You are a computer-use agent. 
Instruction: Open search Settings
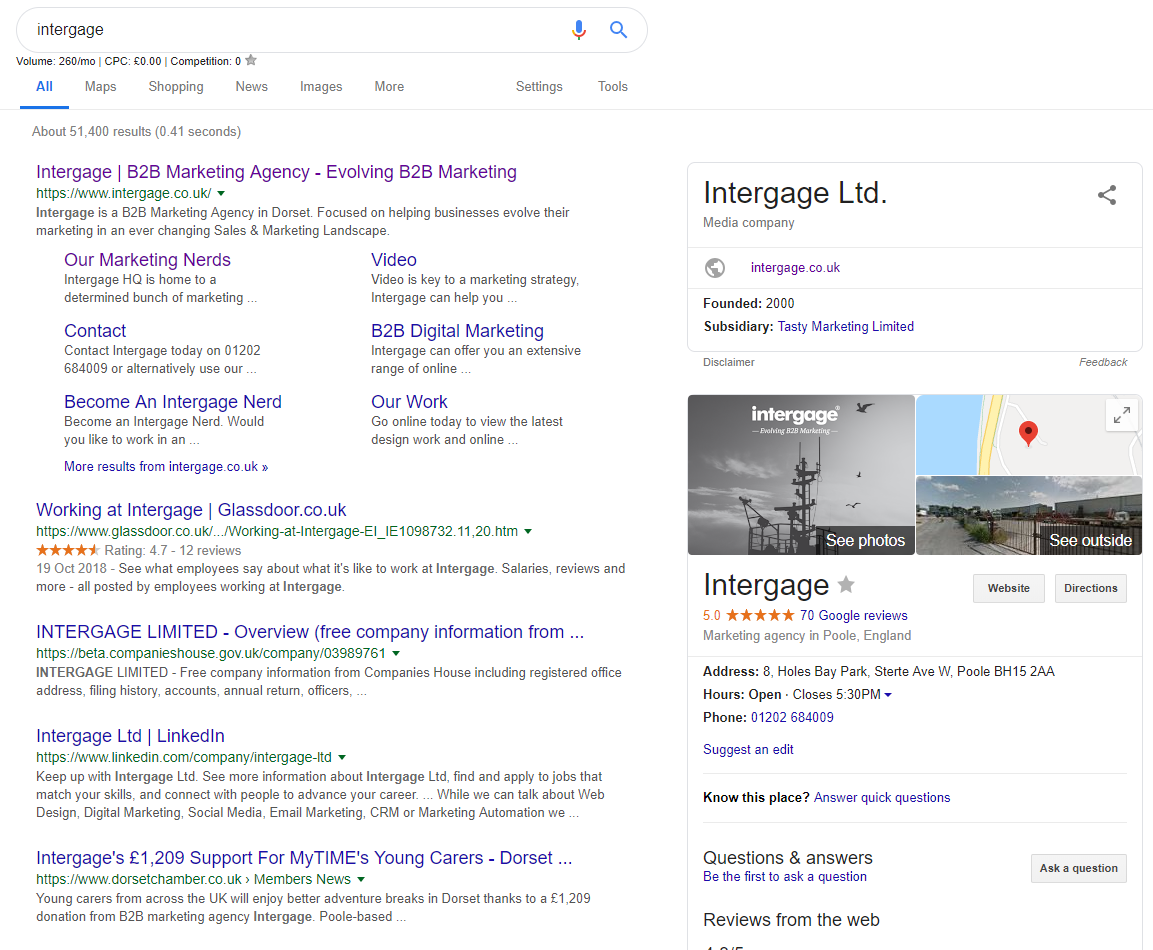tap(539, 87)
